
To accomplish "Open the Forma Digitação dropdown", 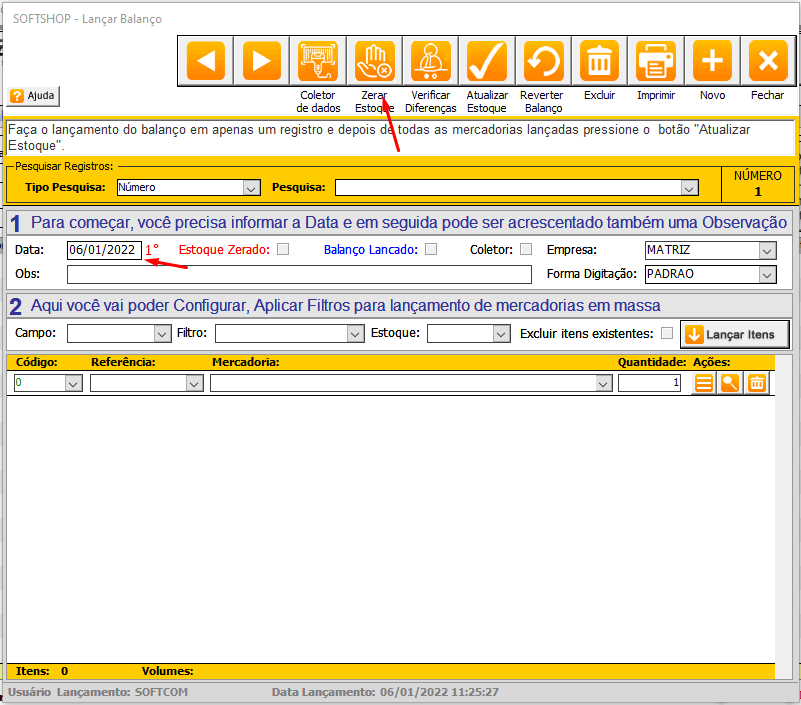I will pos(767,274).
